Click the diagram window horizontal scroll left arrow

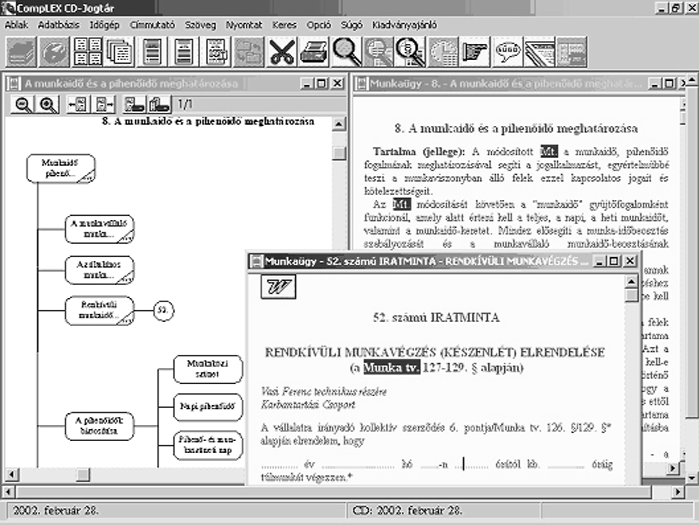coord(12,474)
